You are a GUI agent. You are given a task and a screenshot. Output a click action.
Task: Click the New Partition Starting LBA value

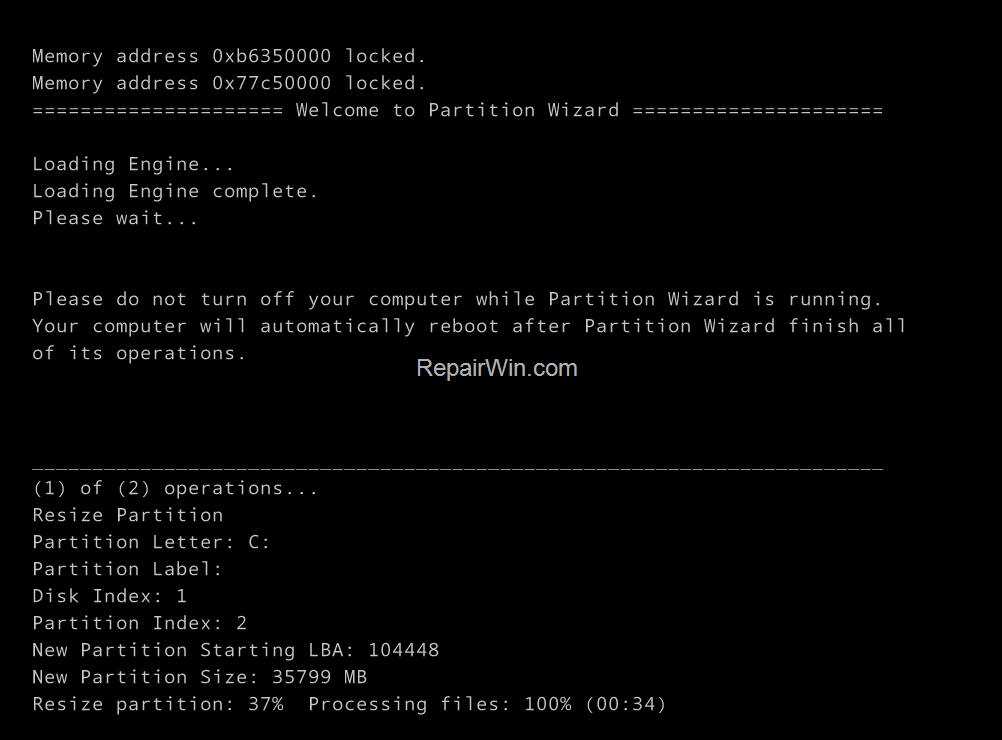point(403,650)
